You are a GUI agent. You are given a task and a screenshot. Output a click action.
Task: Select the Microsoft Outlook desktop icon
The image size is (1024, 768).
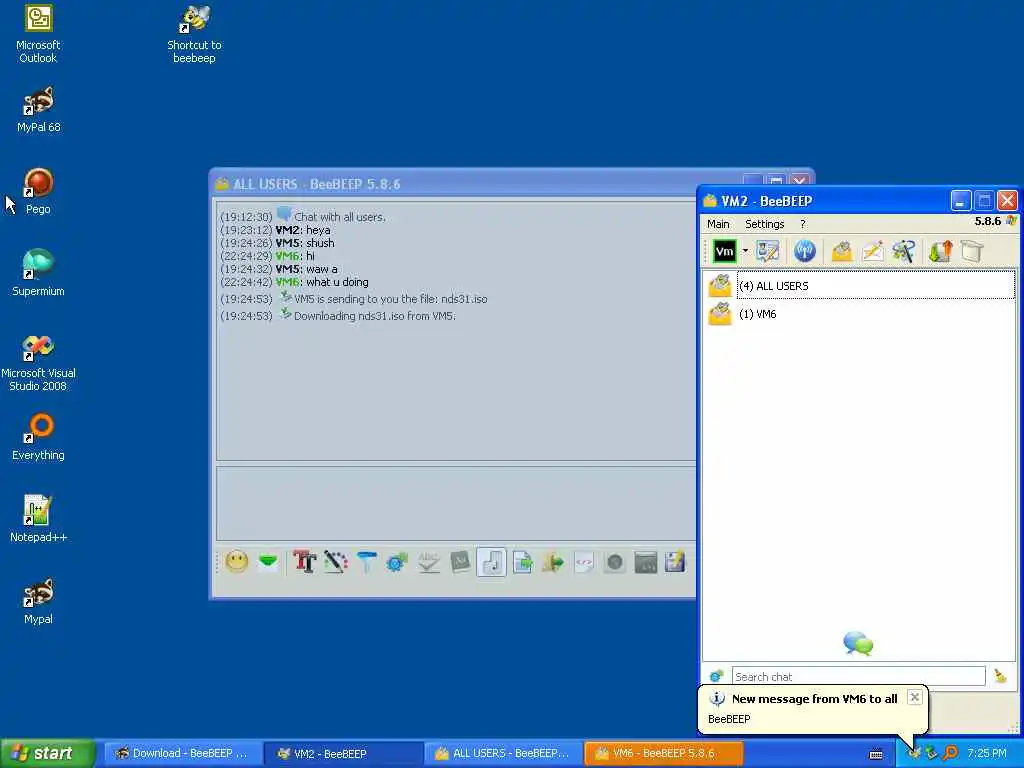38,33
